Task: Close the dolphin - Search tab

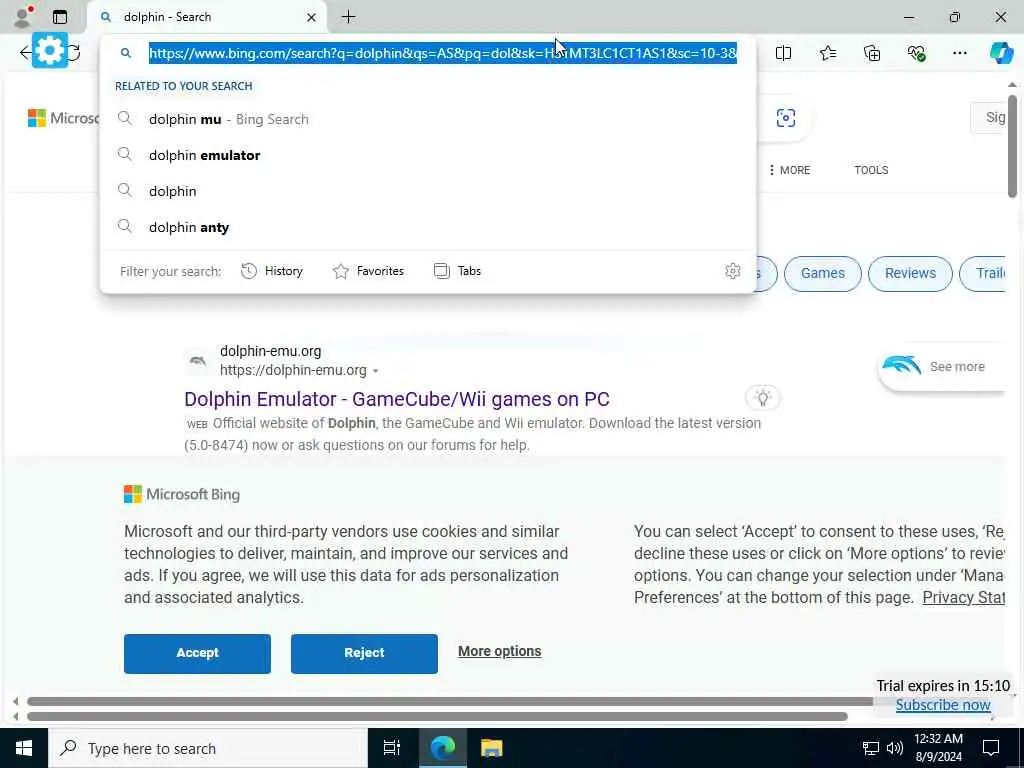Action: 312,18
